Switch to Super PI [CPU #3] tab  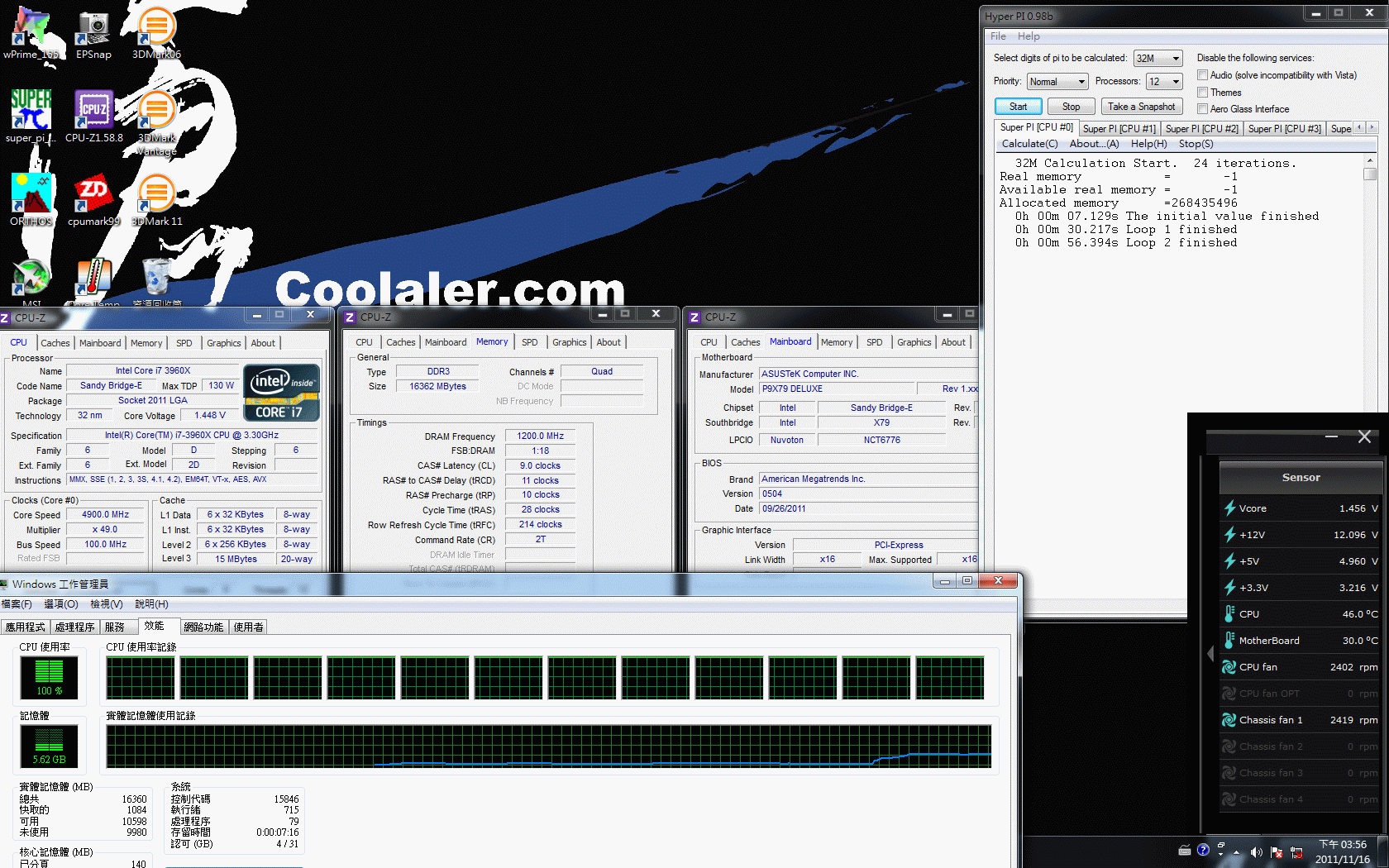tap(1284, 128)
